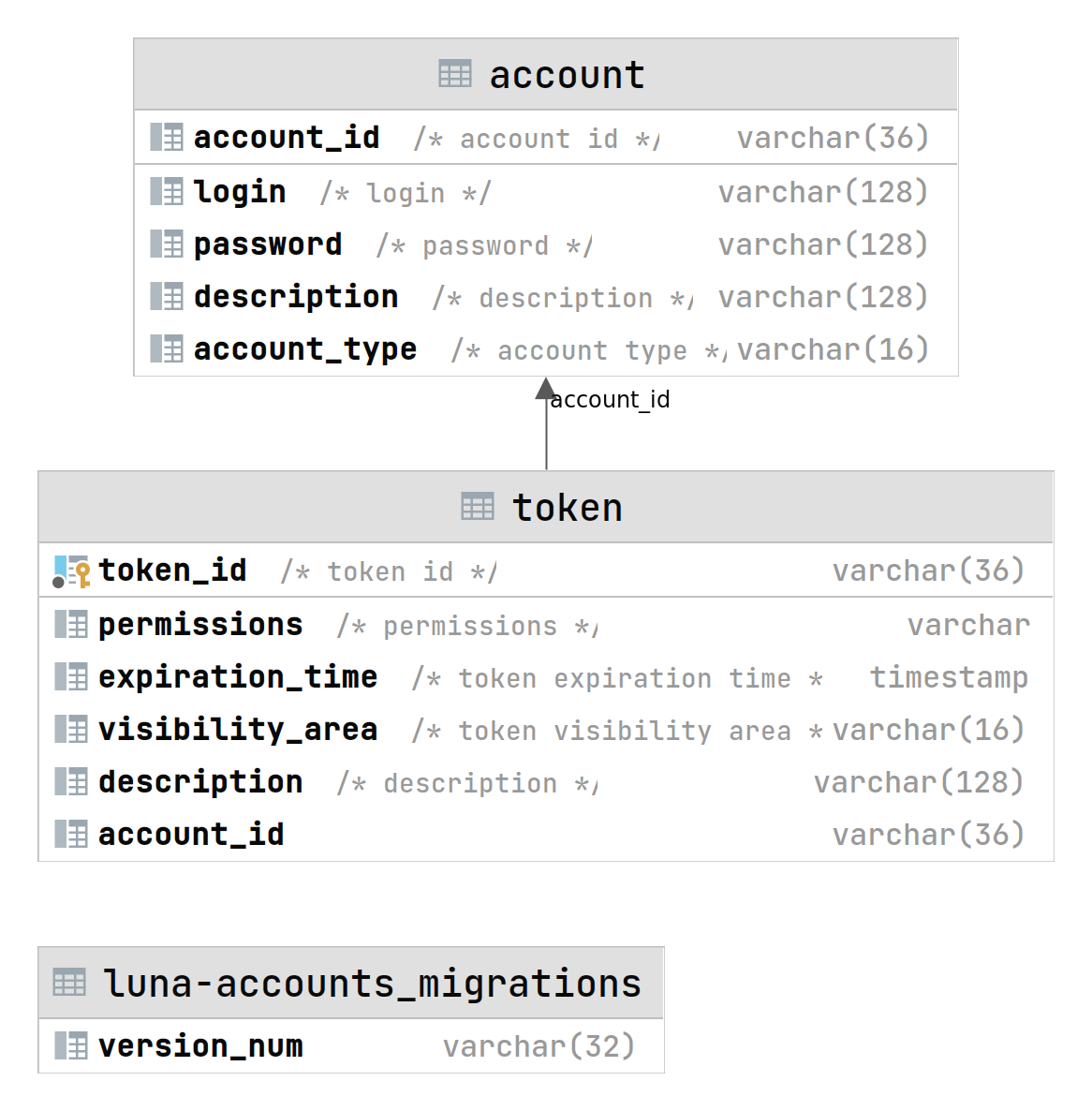The width and height of the screenshot is (1092, 1111).
Task: Click the column icon beside permissions
Action: point(71,624)
